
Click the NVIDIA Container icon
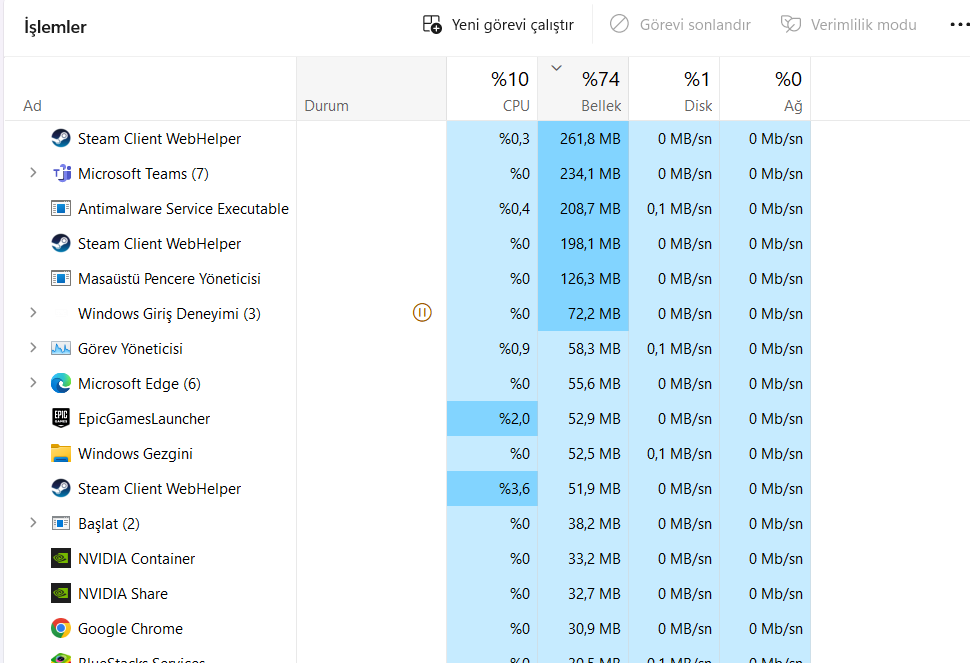61,559
